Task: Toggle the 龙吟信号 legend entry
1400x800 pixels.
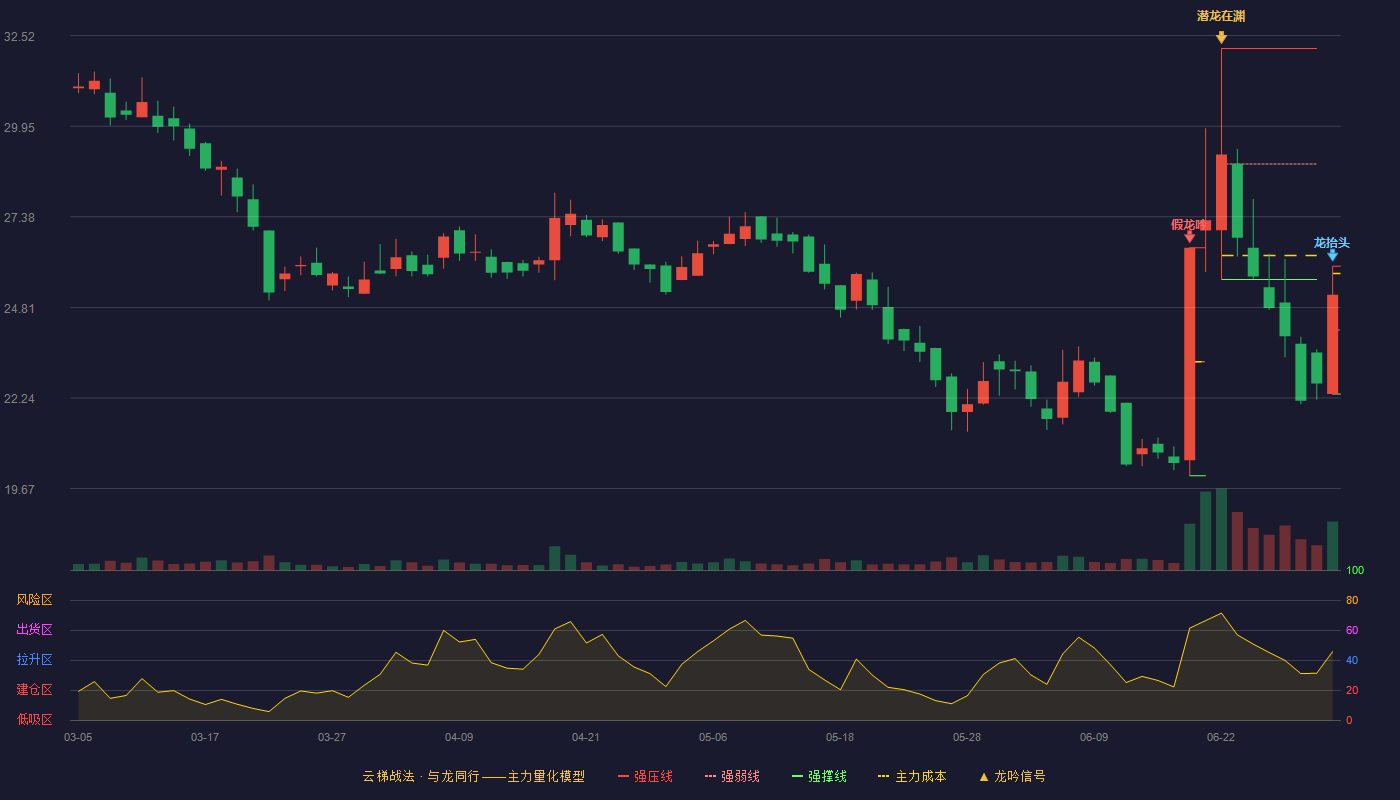Action: 1012,776
